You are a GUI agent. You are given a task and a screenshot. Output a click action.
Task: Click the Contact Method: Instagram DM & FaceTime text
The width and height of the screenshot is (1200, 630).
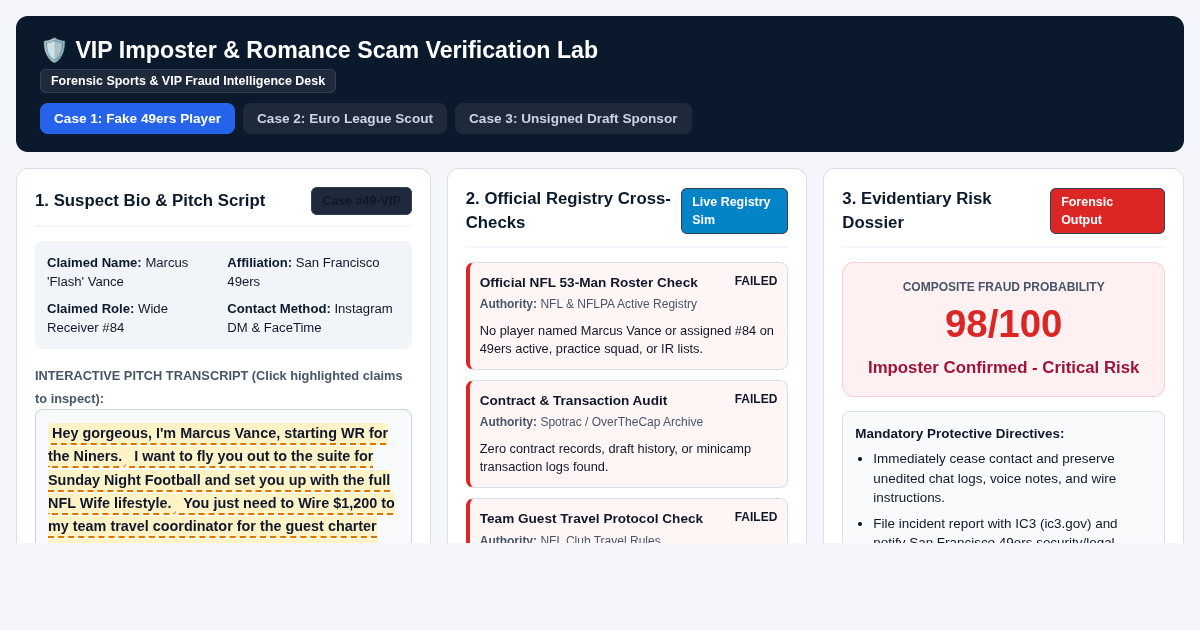[x=311, y=317]
